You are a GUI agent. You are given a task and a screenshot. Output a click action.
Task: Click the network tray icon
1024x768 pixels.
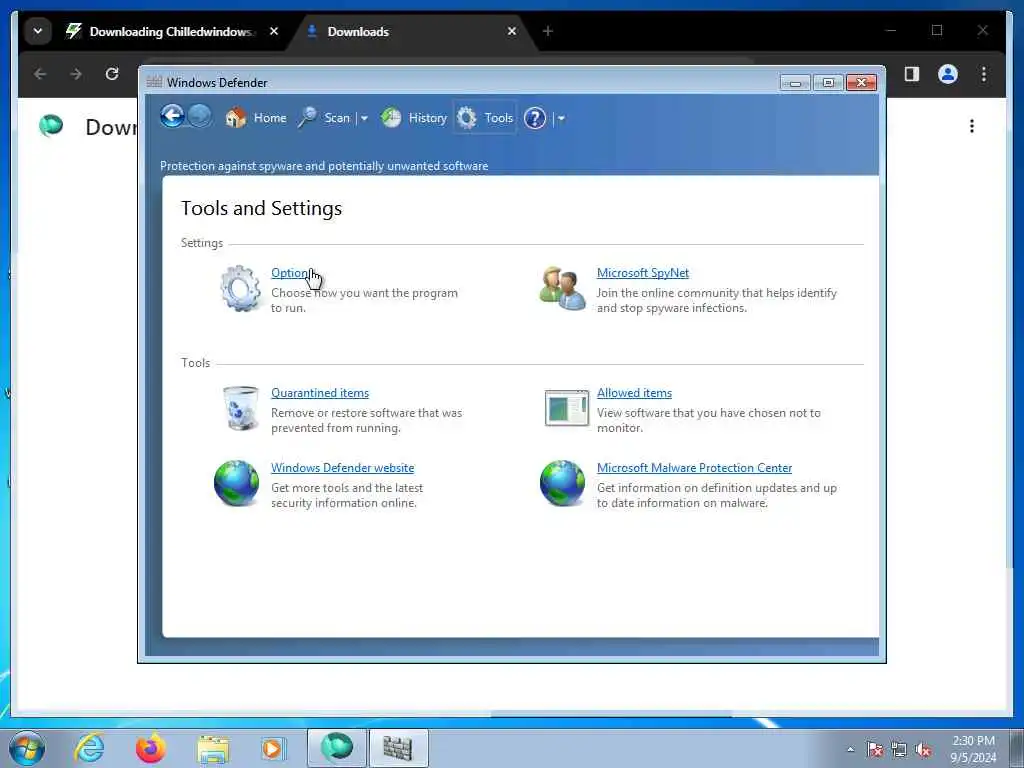point(899,750)
